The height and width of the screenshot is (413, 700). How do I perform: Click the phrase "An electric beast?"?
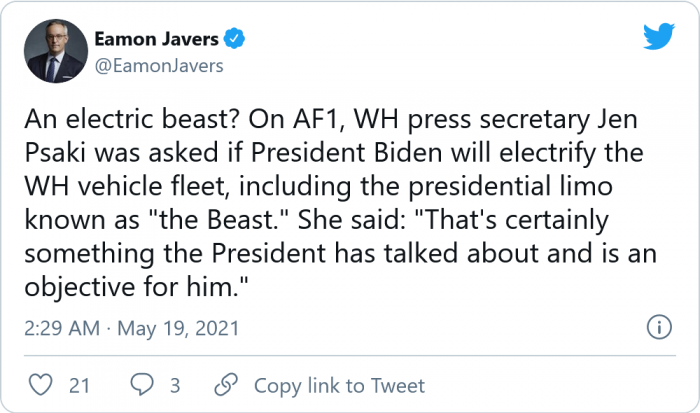pos(118,129)
